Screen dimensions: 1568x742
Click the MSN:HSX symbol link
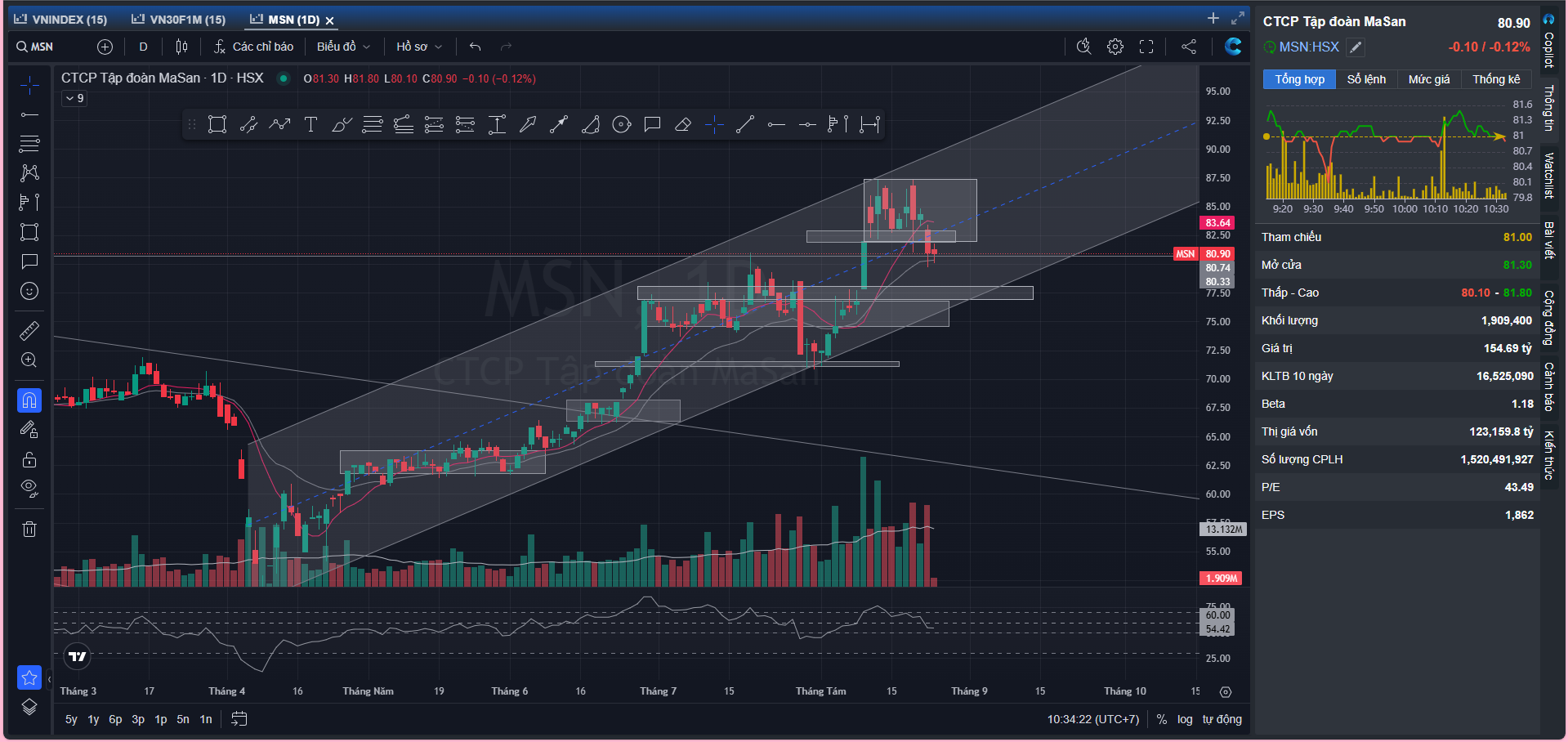(x=1309, y=47)
